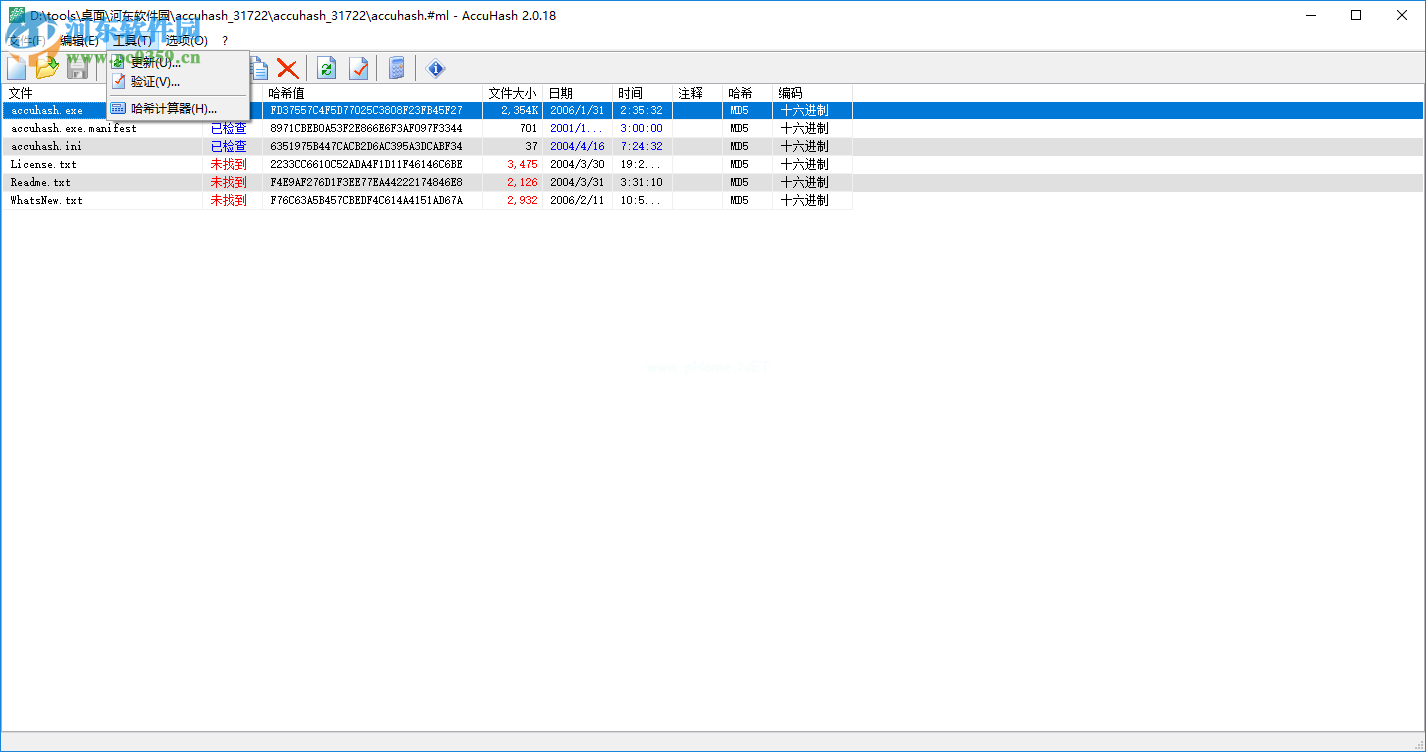Sort by the 文件大小 column header
This screenshot has width=1426, height=752.
tap(512, 93)
